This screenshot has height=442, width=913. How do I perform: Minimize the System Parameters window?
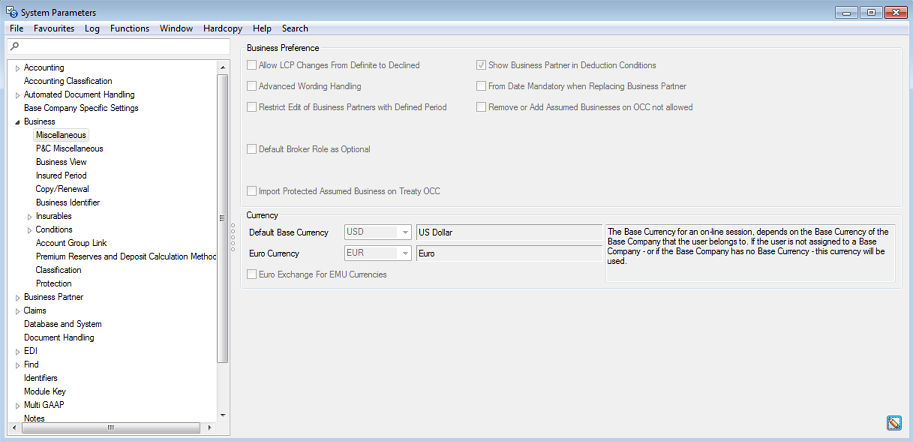coord(847,12)
